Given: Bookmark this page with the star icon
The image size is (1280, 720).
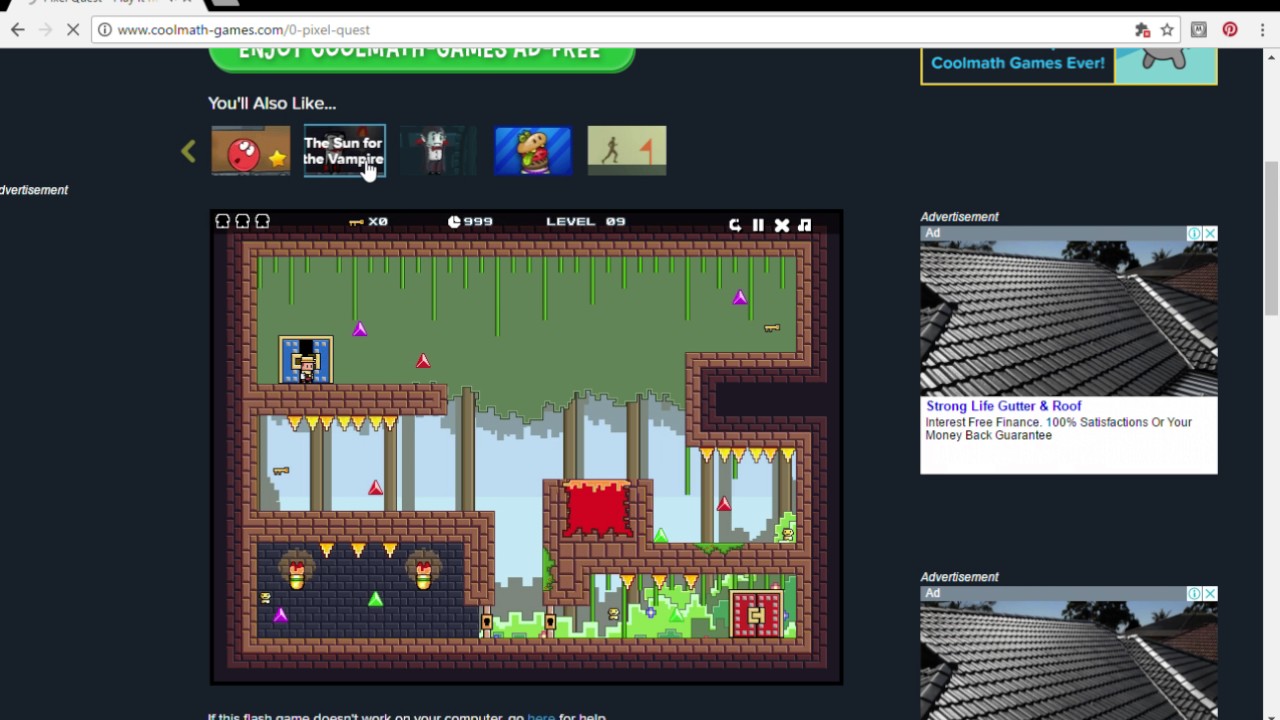Looking at the screenshot, I should [1167, 30].
